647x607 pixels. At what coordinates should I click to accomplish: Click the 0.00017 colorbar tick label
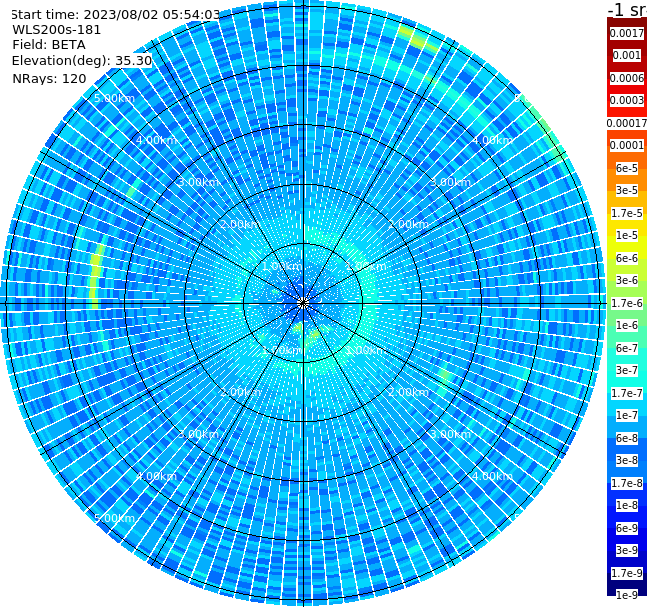pos(627,123)
